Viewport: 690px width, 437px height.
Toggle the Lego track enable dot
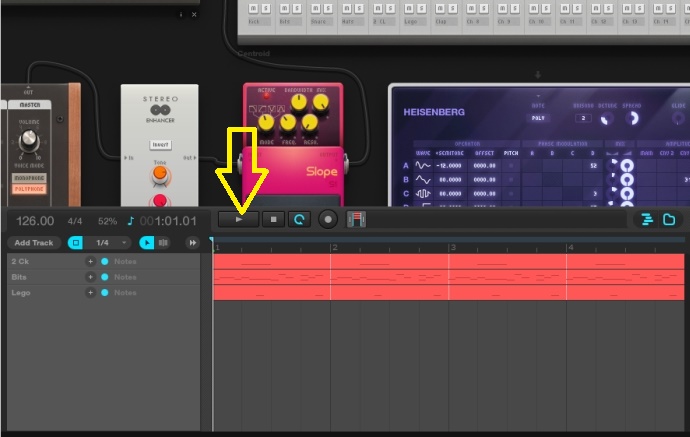pos(105,293)
